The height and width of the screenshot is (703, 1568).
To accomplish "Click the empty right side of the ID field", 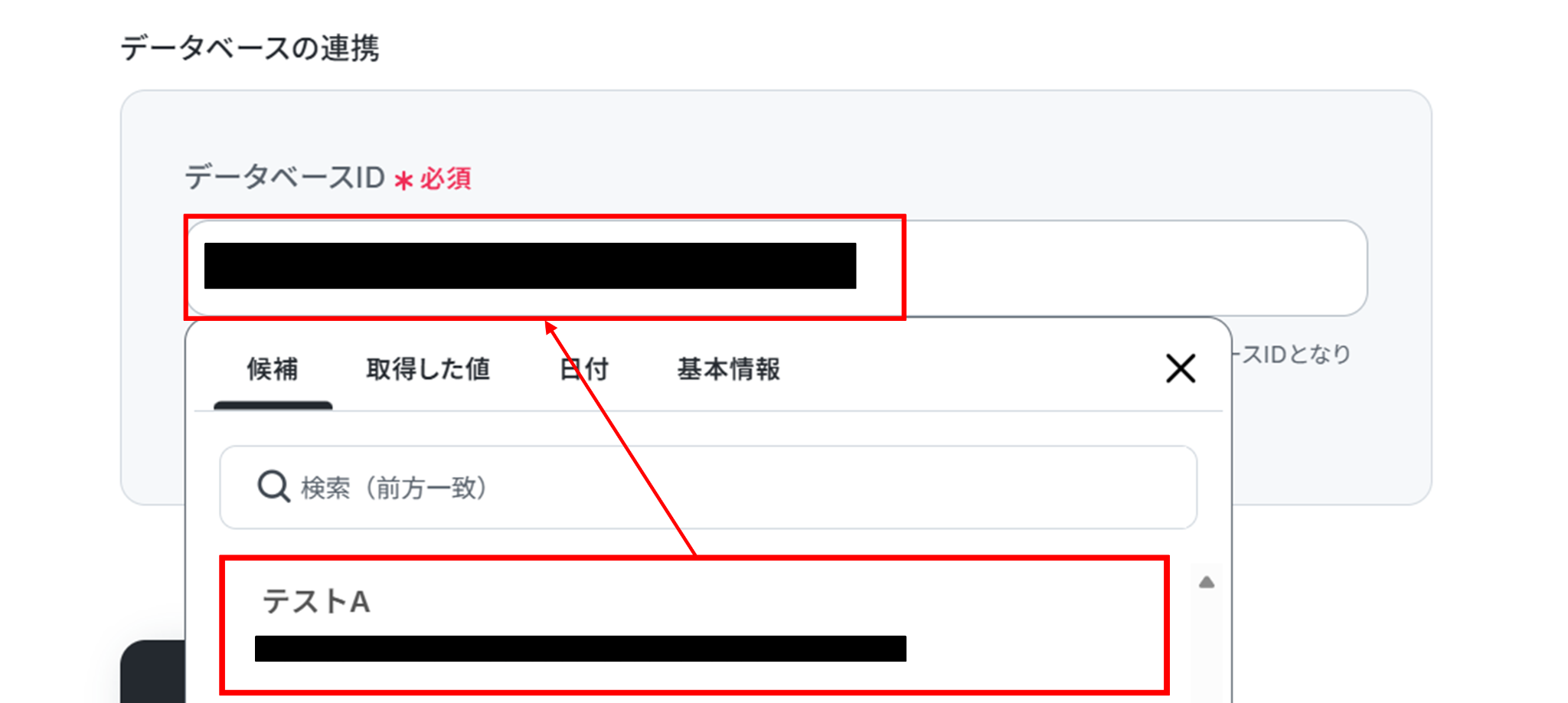I will 1133,267.
